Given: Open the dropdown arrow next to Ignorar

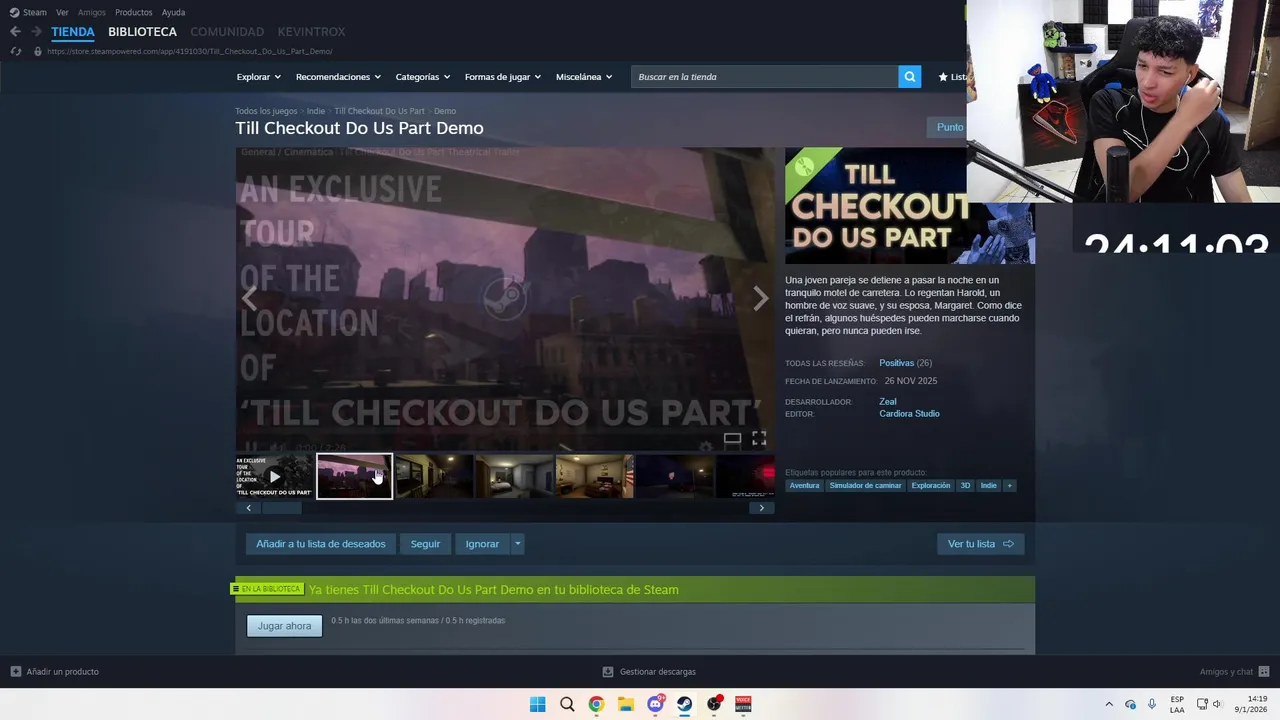Looking at the screenshot, I should click(517, 544).
